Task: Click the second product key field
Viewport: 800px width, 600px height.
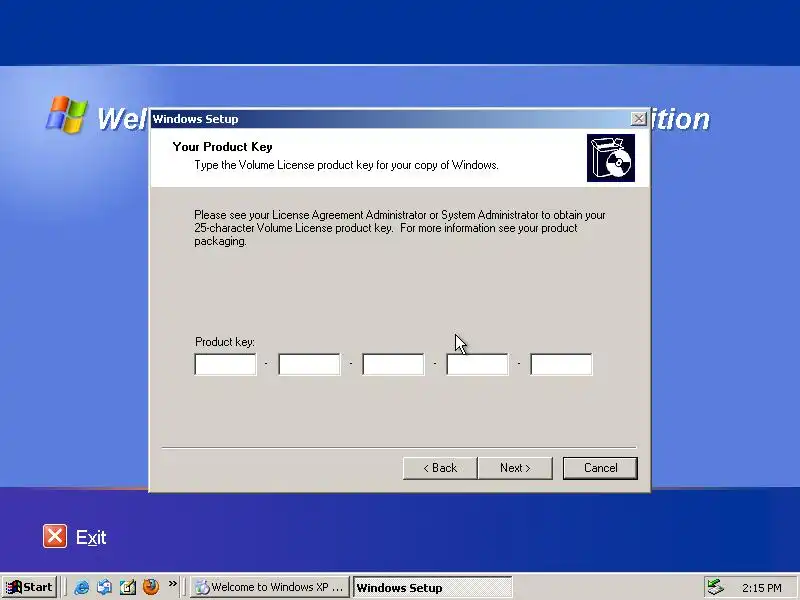Action: click(309, 364)
